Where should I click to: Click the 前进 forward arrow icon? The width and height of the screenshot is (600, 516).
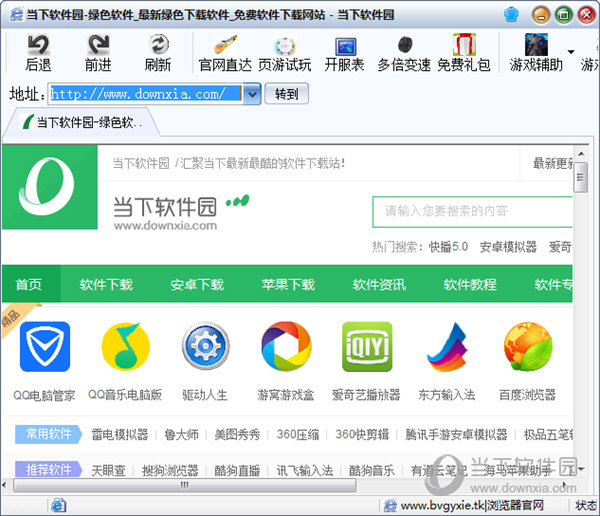tap(98, 44)
